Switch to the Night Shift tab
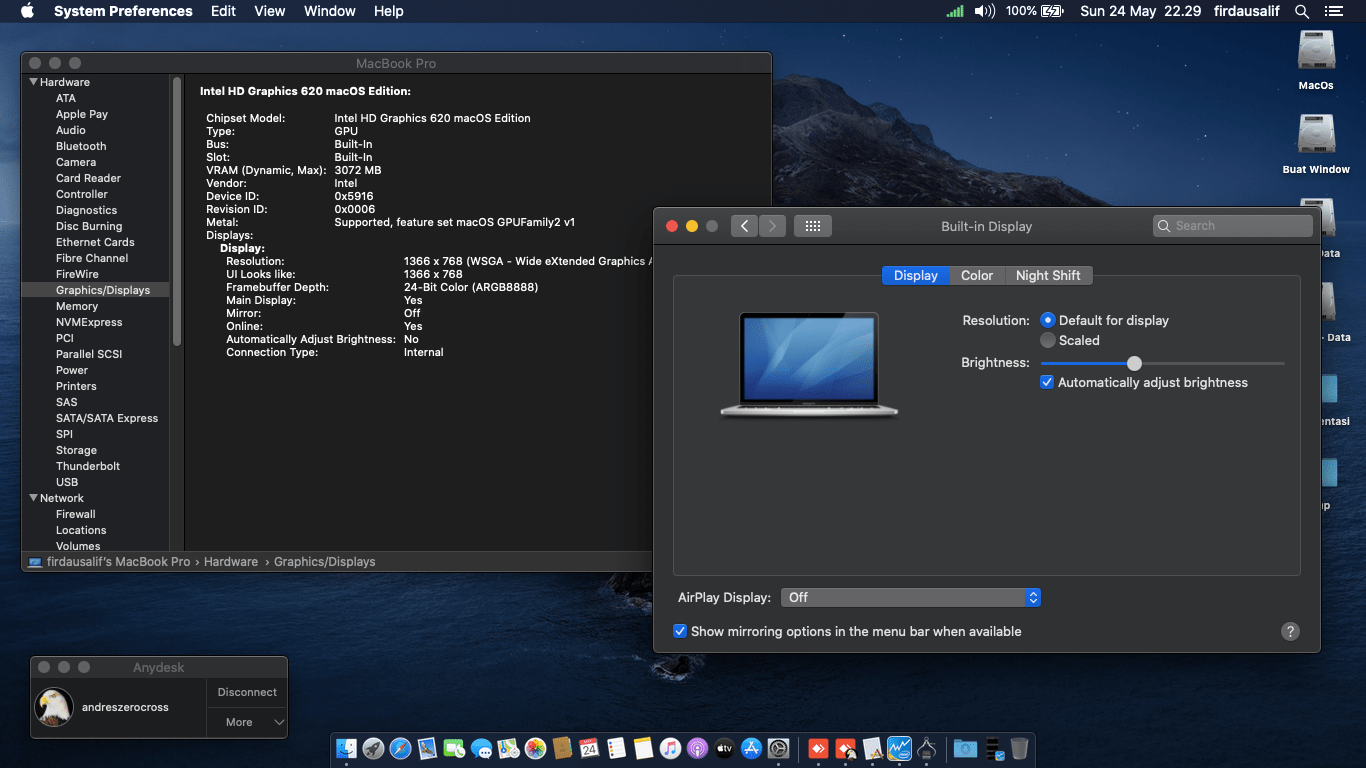 1048,275
